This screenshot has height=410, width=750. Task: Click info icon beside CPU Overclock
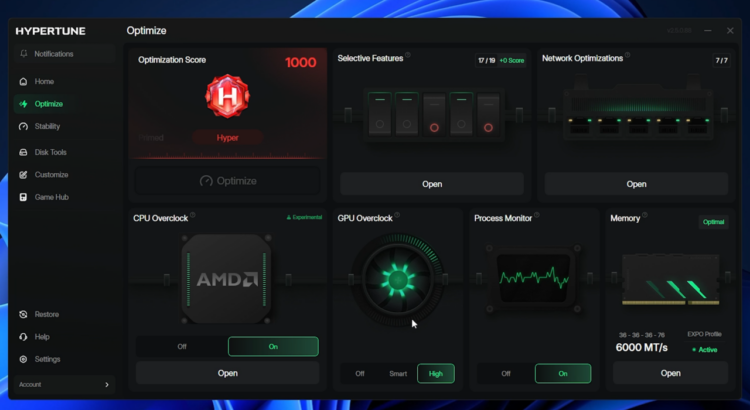point(193,215)
